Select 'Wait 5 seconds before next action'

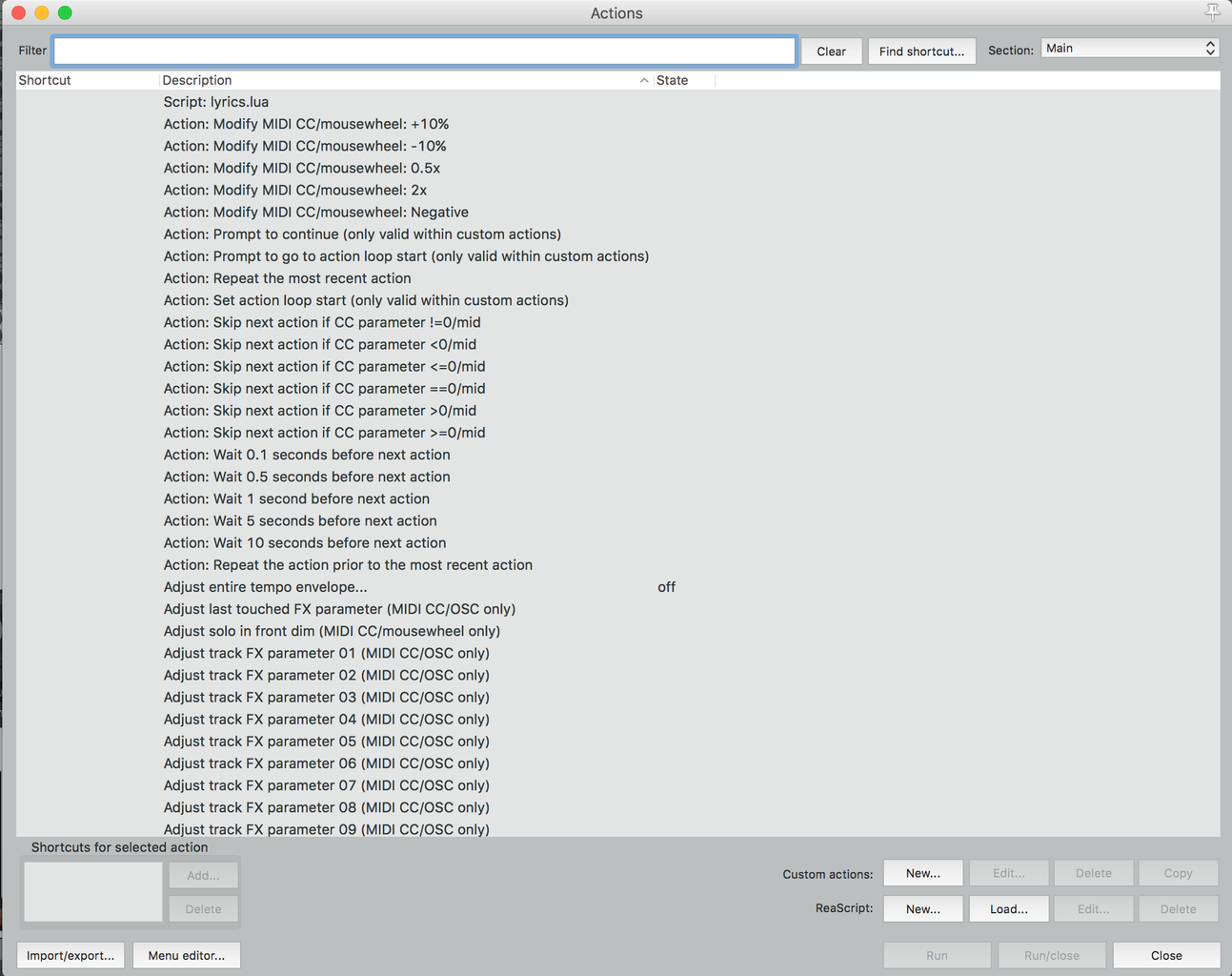pos(617,520)
